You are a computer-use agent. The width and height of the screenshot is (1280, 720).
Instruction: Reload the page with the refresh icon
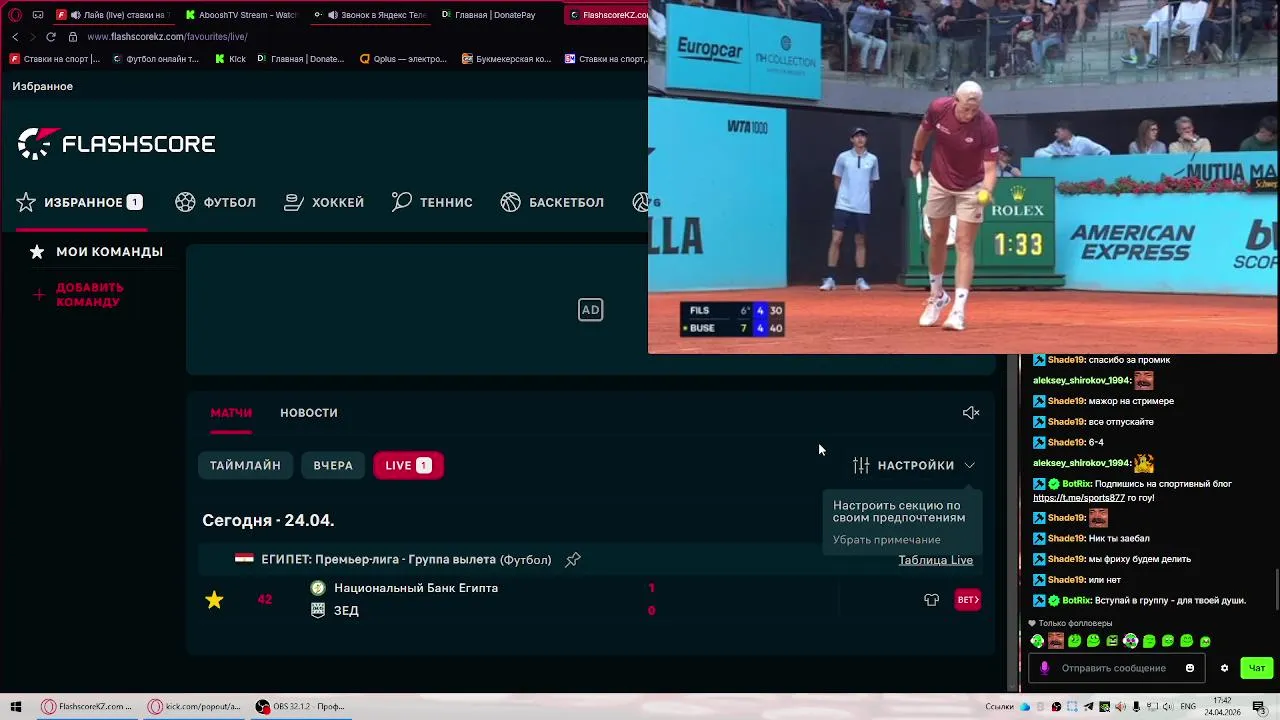(x=51, y=37)
